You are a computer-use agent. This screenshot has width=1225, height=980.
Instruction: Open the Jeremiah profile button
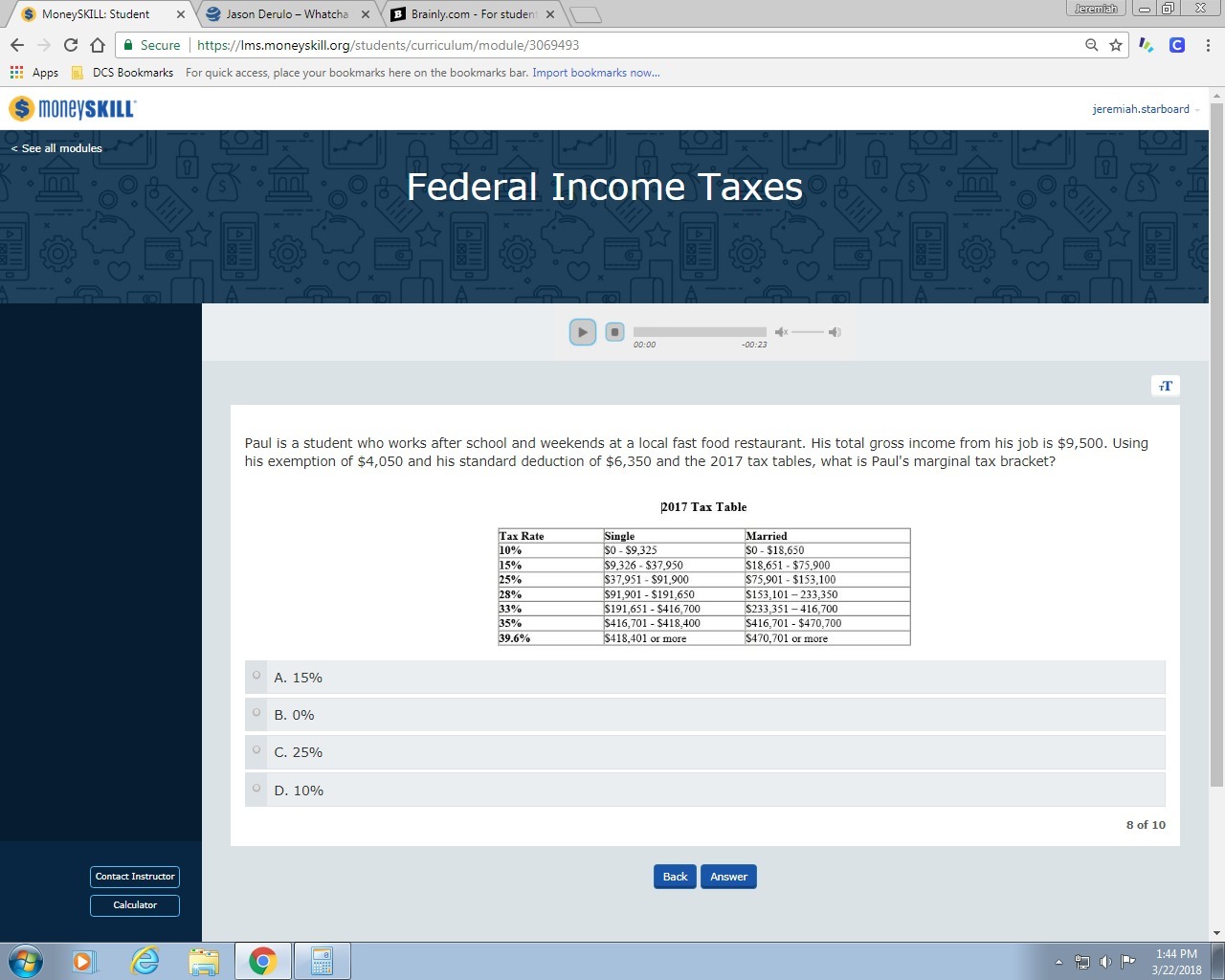click(1096, 9)
